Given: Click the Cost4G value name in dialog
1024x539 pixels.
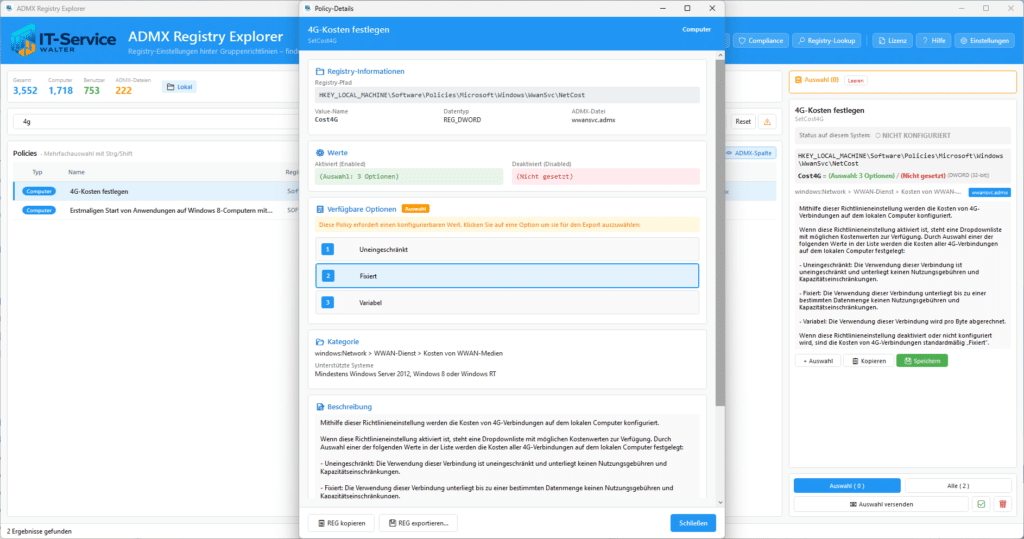Looking at the screenshot, I should coord(327,120).
